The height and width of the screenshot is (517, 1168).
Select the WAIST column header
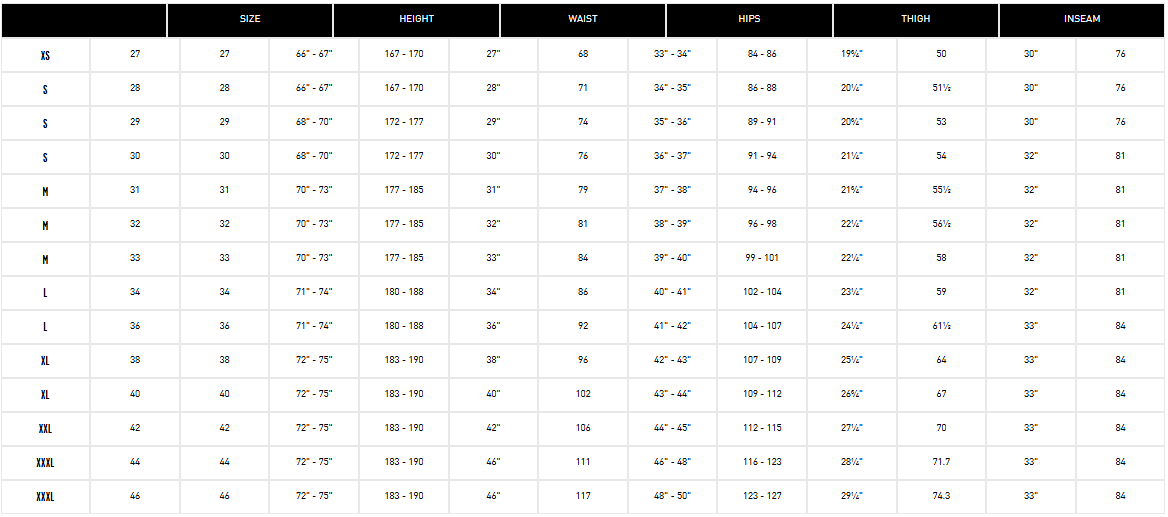point(583,19)
